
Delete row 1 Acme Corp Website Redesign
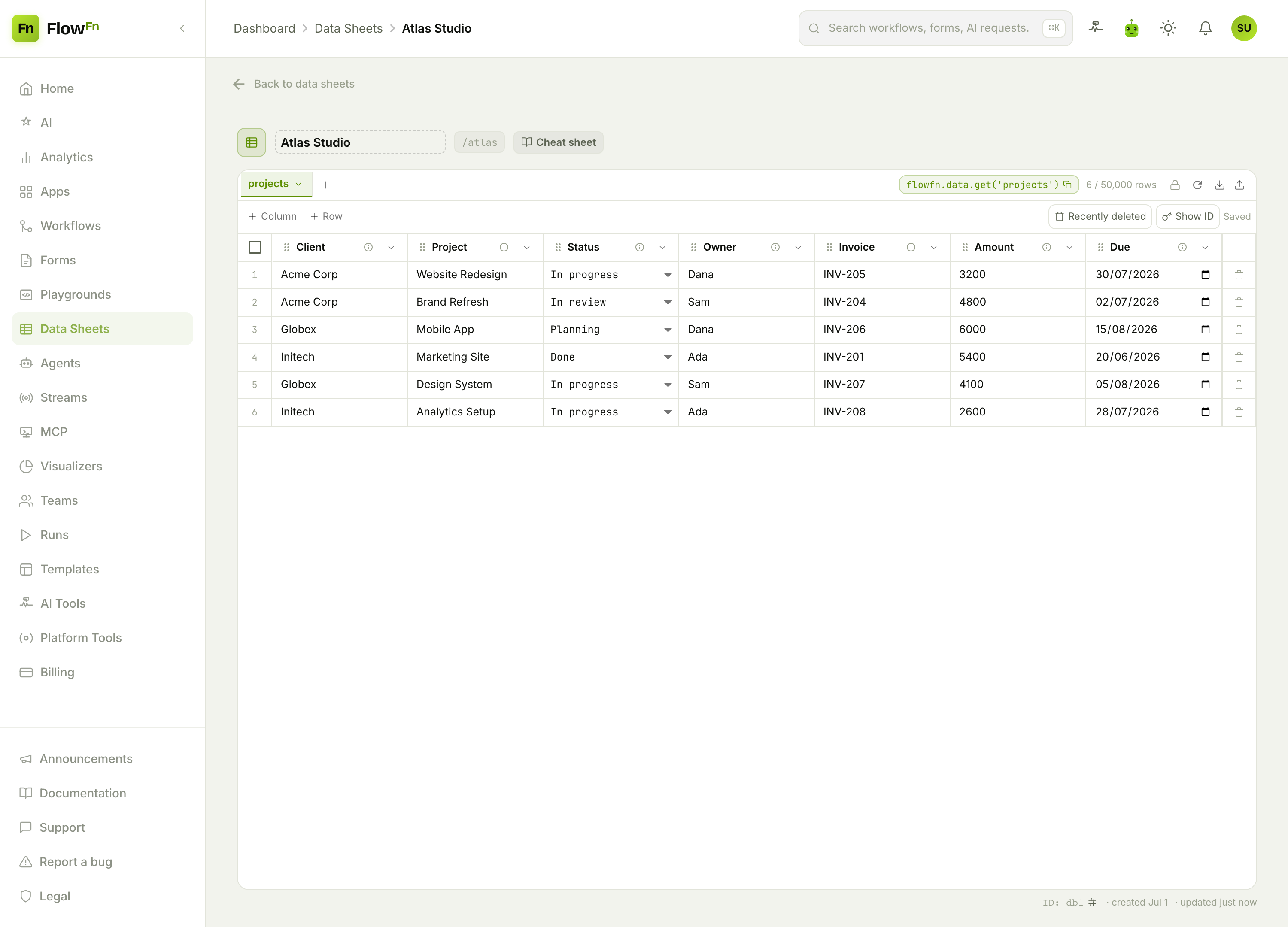[1239, 275]
